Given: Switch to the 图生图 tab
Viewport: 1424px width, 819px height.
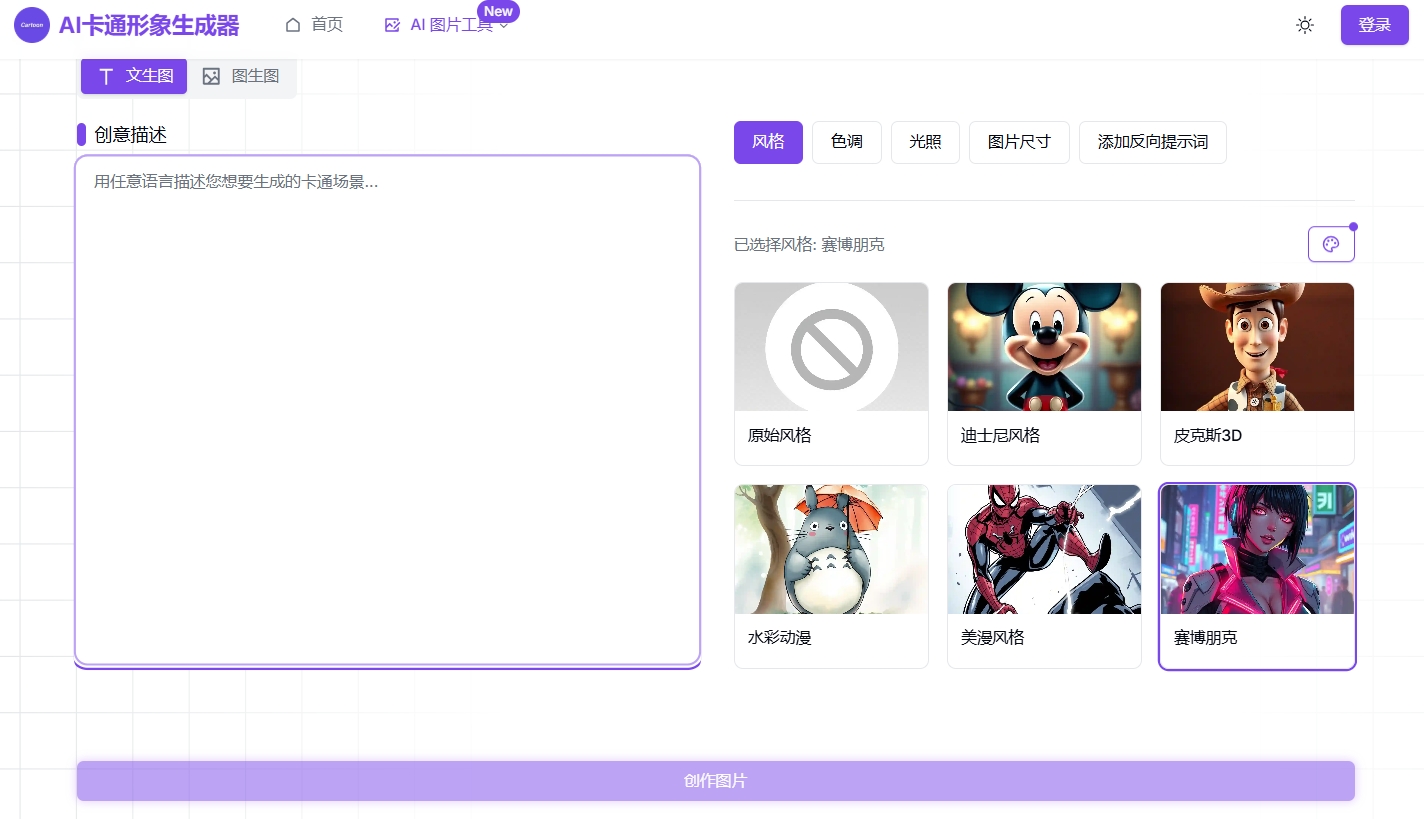Looking at the screenshot, I should [241, 76].
